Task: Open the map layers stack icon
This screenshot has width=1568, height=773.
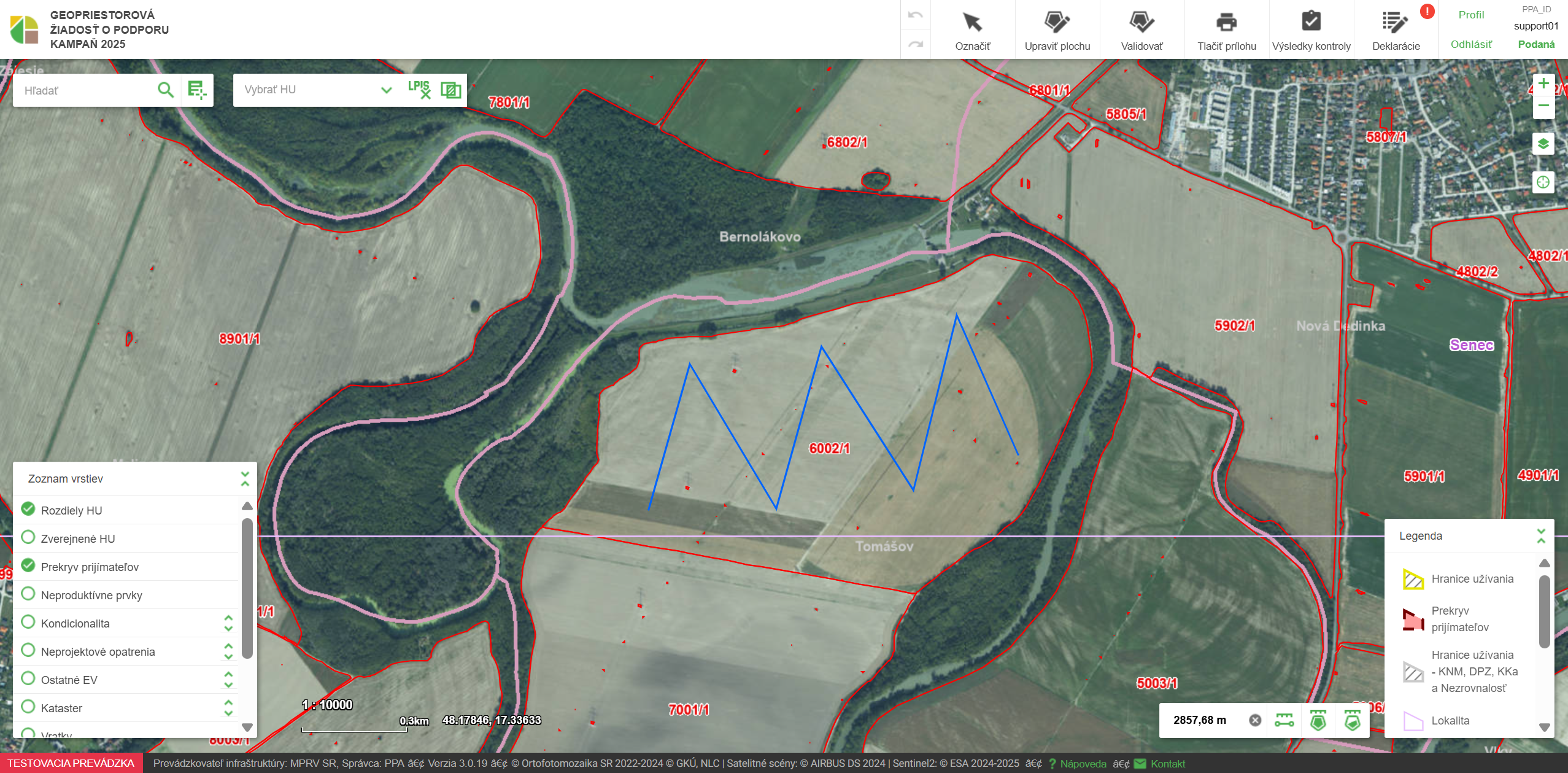Action: click(1543, 144)
